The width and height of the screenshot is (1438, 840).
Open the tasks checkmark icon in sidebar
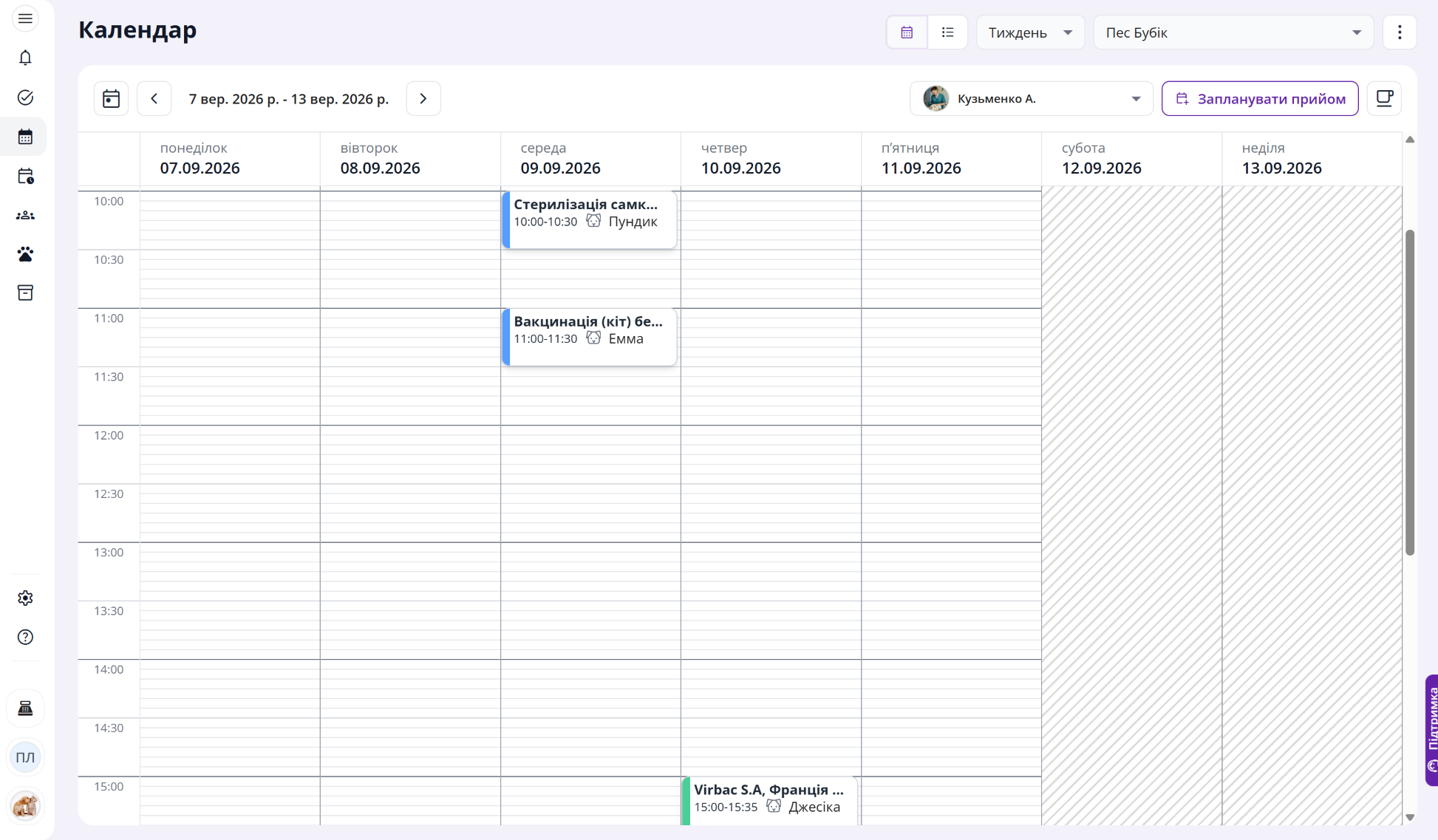pyautogui.click(x=25, y=98)
